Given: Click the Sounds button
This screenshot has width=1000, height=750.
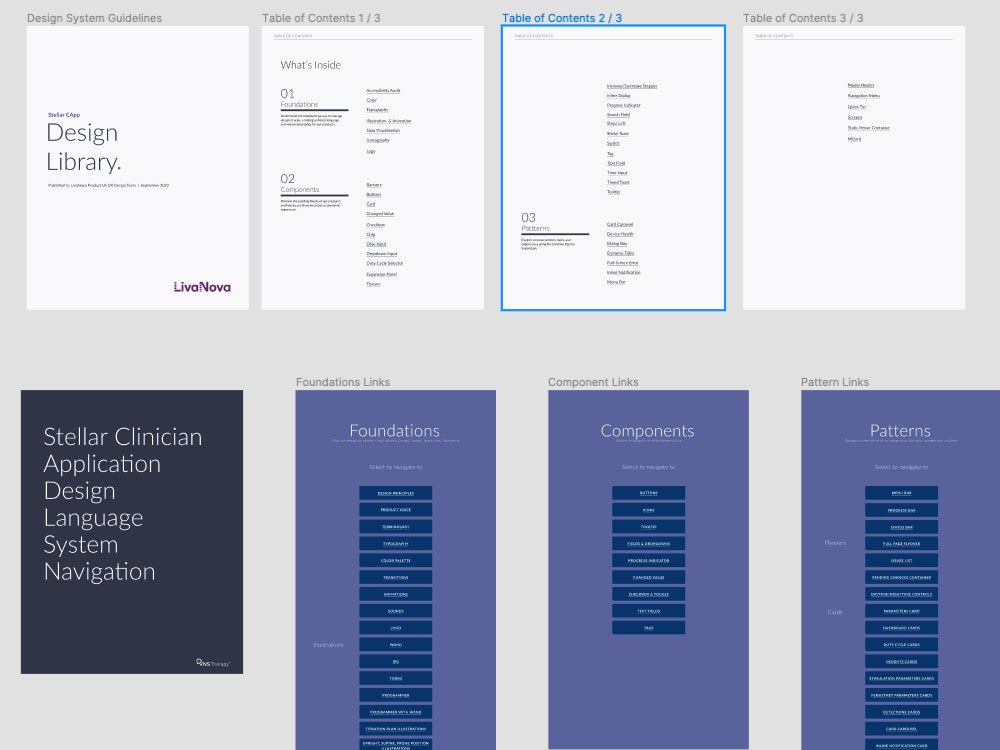Looking at the screenshot, I should 395,611.
